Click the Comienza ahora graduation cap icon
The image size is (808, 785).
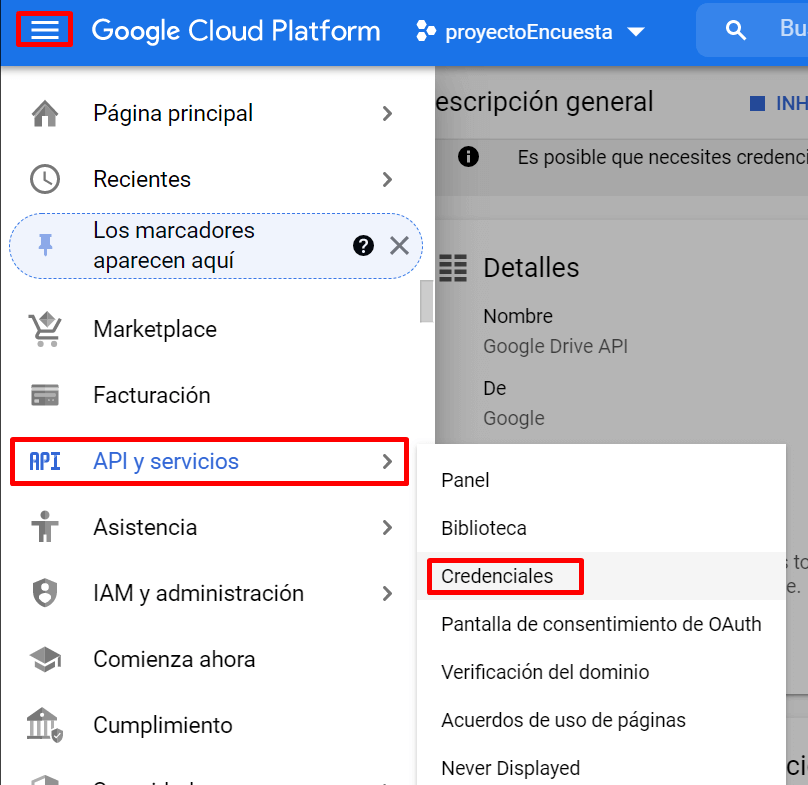pyautogui.click(x=45, y=659)
